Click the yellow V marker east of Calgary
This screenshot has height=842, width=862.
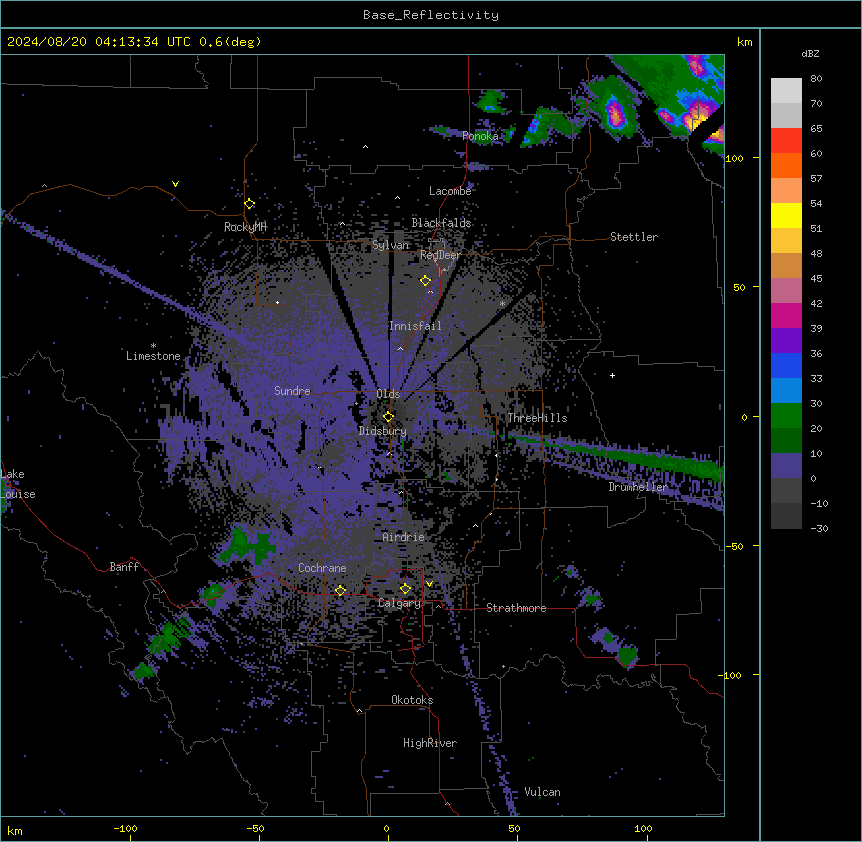click(x=429, y=584)
